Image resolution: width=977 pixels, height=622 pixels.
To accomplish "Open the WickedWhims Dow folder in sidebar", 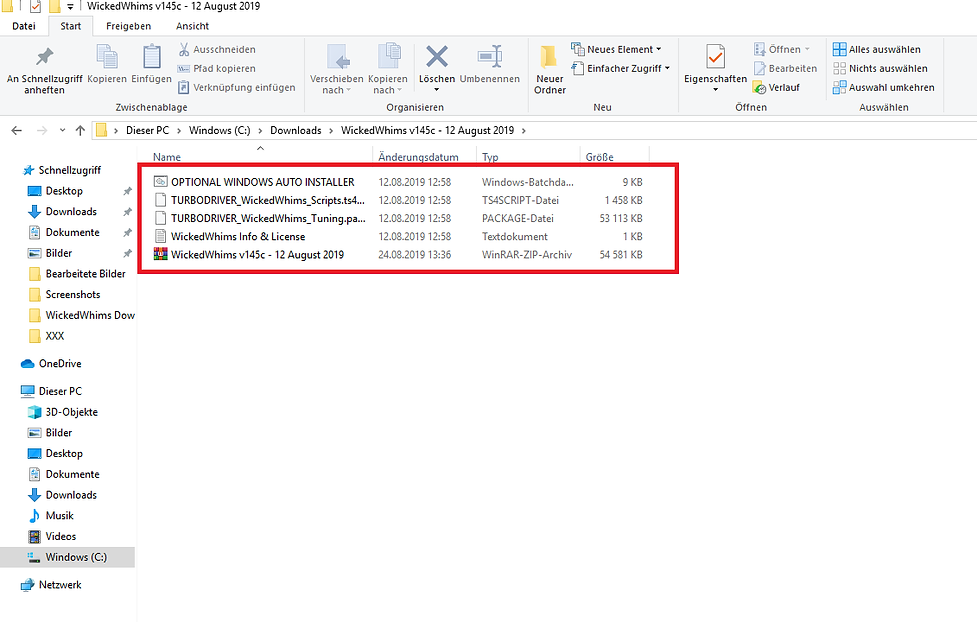I will point(90,315).
